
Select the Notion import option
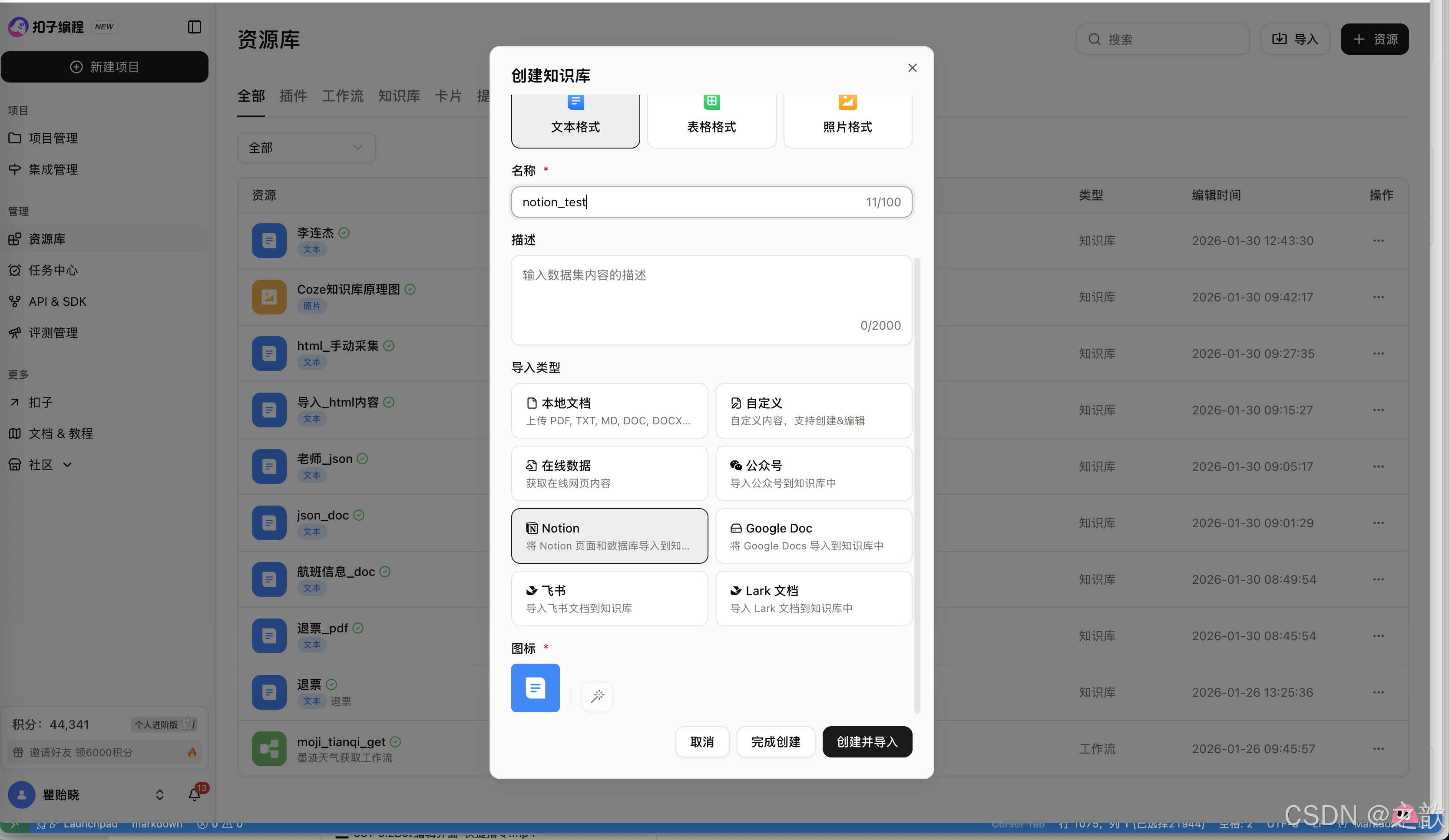click(609, 535)
